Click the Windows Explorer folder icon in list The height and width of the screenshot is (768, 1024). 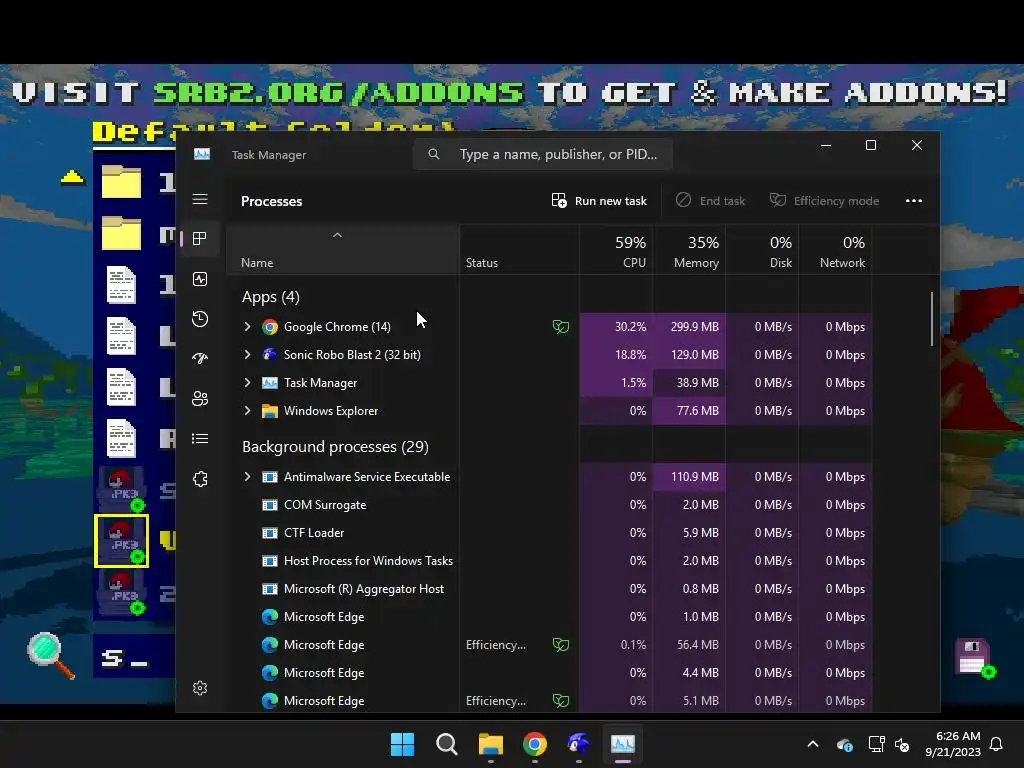[270, 411]
